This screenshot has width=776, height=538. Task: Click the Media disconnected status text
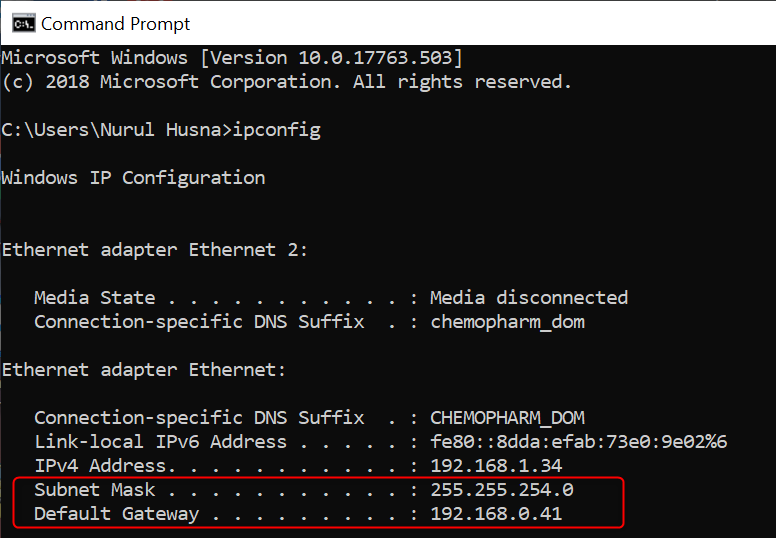[x=528, y=298]
